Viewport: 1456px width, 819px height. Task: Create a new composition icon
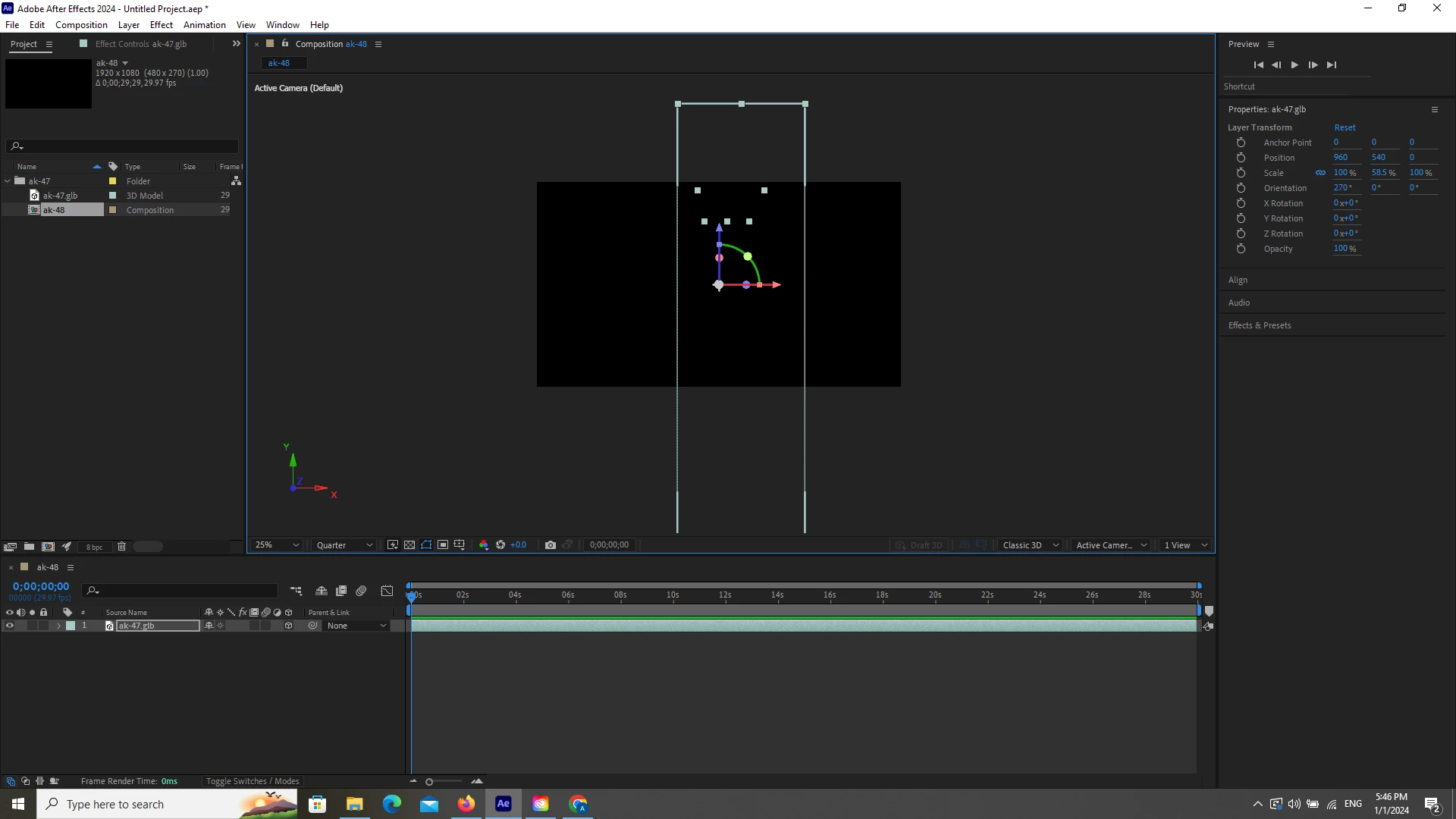(x=48, y=547)
